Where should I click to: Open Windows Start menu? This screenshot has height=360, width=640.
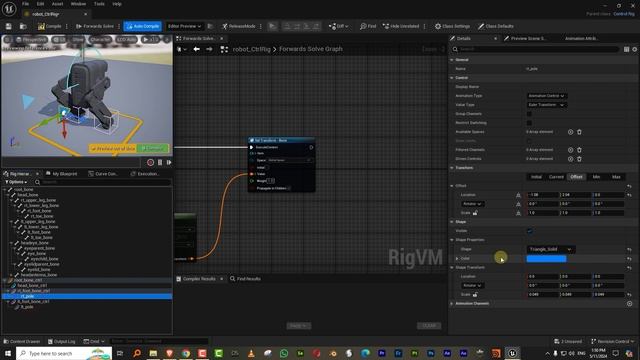click(x=8, y=353)
